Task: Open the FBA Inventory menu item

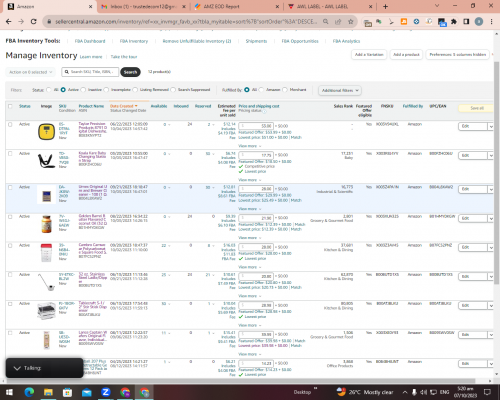Action: pos(134,41)
